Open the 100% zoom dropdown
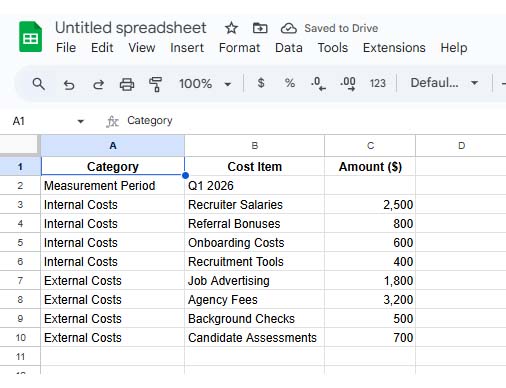 point(205,83)
